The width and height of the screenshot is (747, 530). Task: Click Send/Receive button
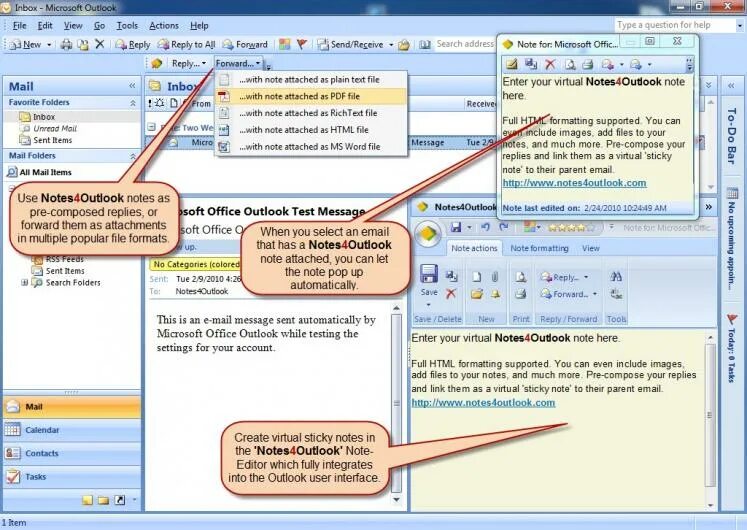(351, 45)
